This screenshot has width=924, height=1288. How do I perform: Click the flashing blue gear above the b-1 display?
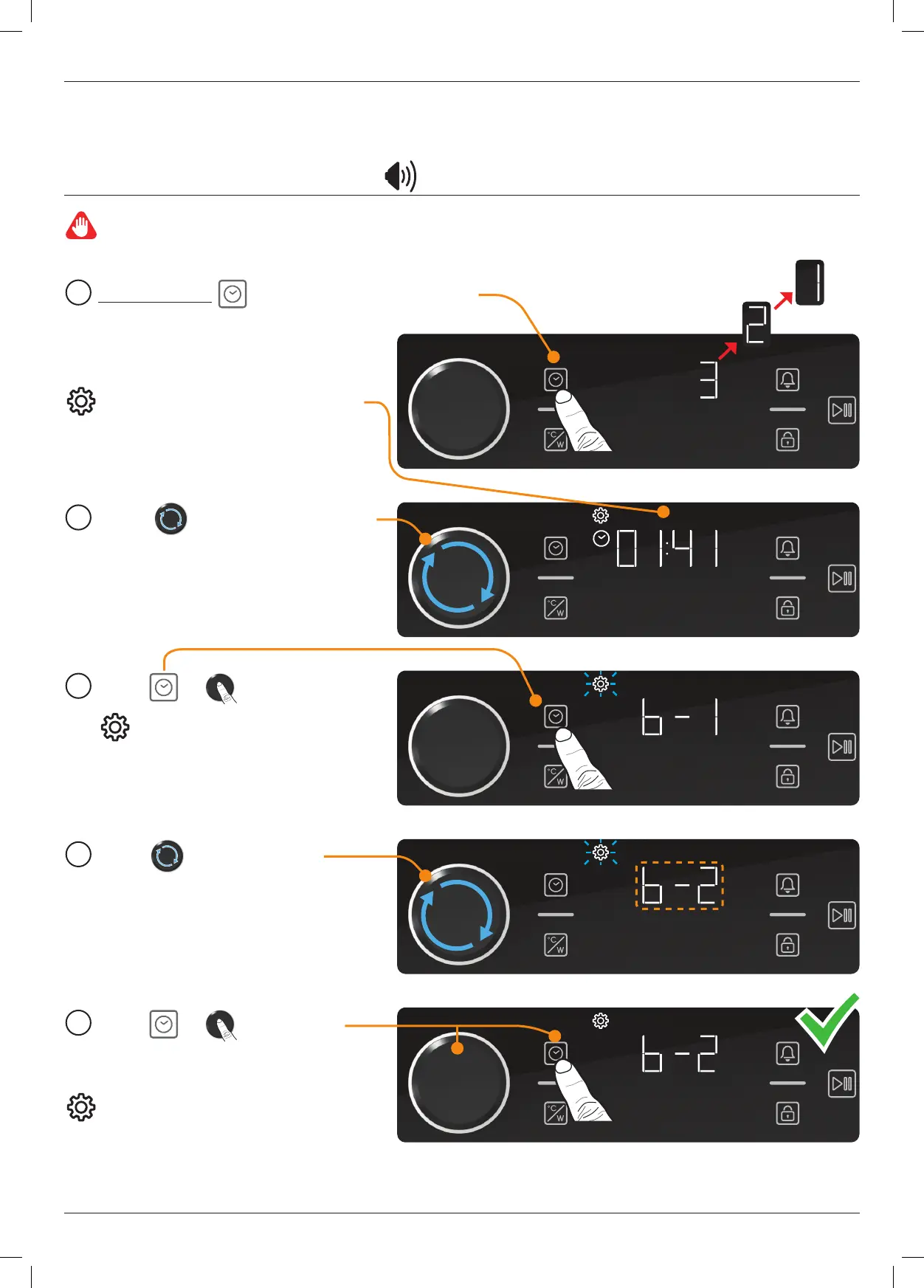601,684
